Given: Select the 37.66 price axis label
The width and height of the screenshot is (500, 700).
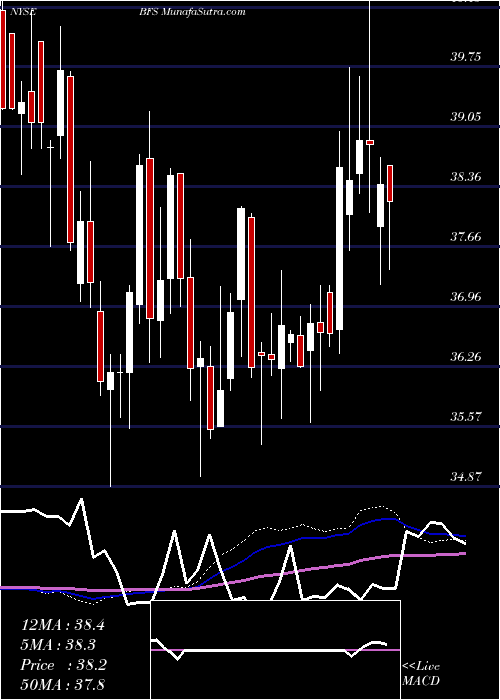Looking at the screenshot, I should 465,237.
